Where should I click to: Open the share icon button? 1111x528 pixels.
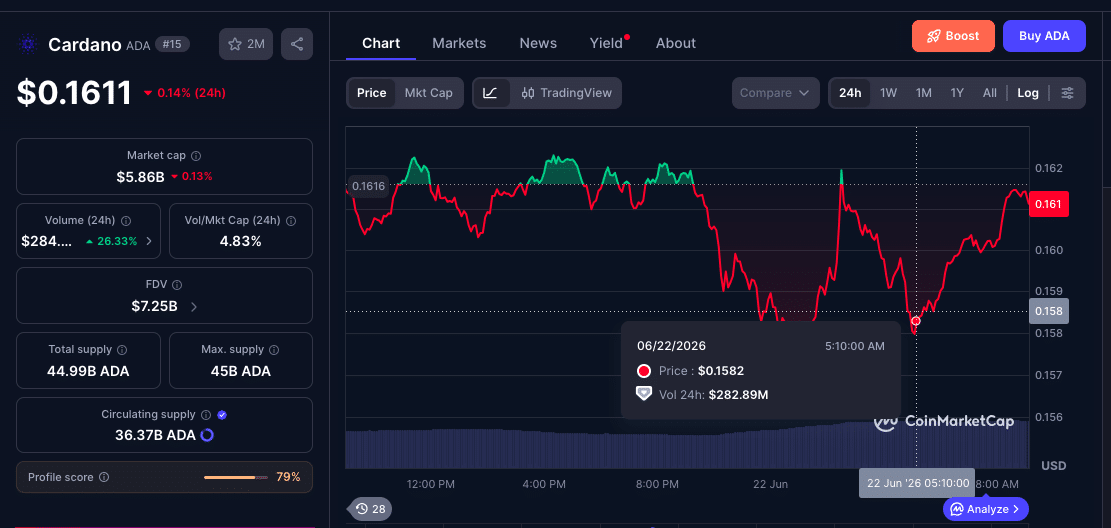pos(297,44)
